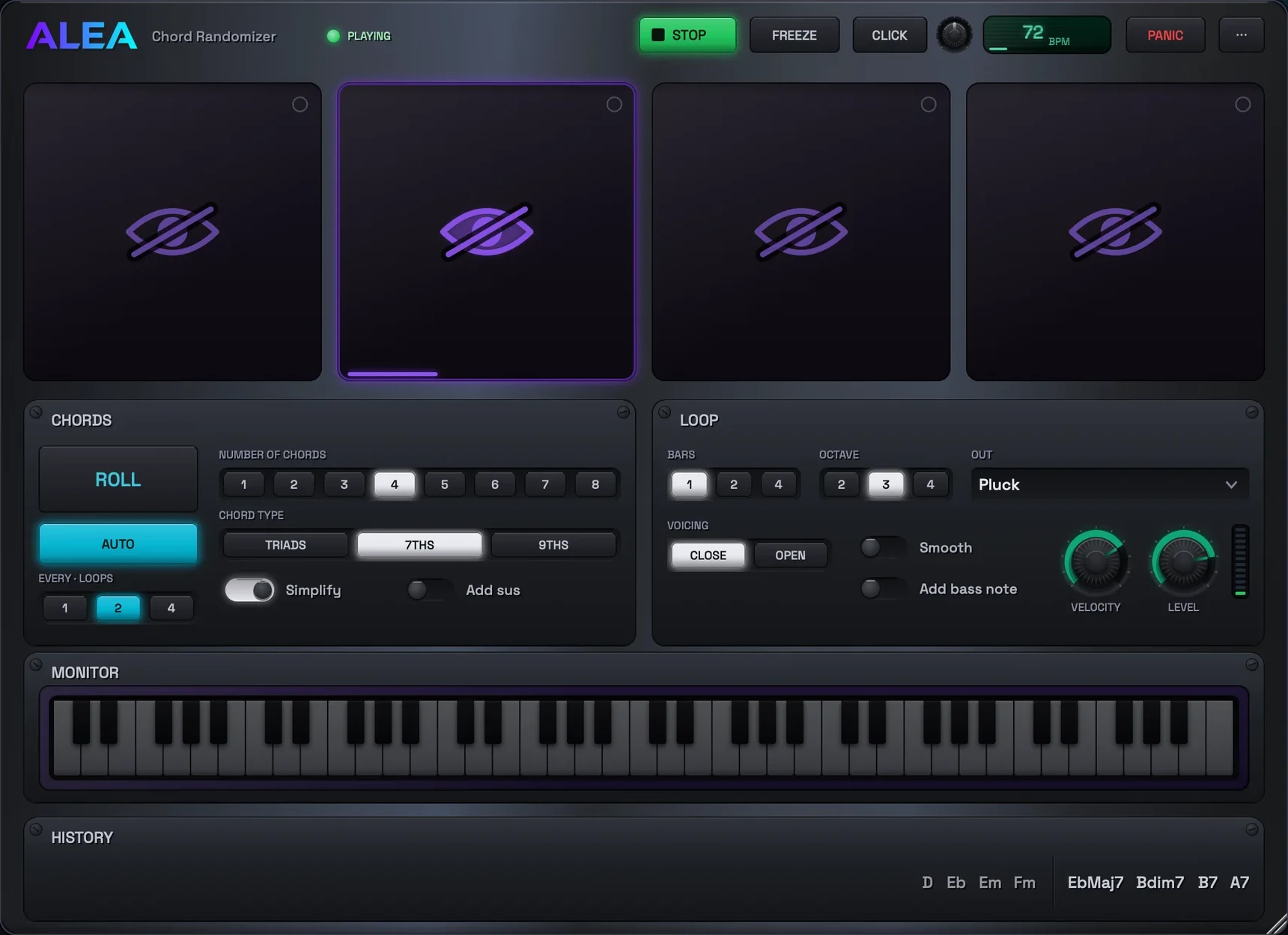Collapse the CHORDS panel with its corner button
Screen dimensions: 1288x935
point(623,412)
